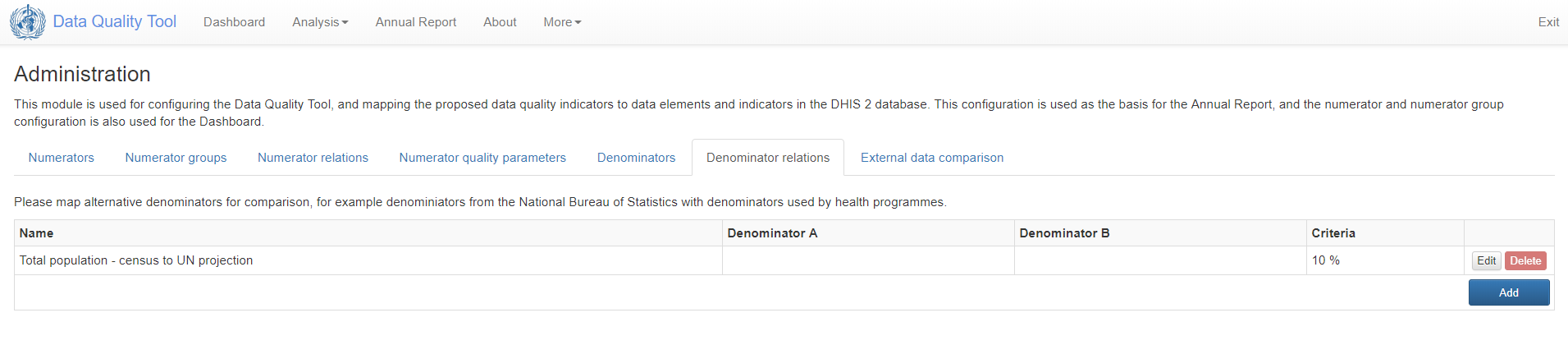The height and width of the screenshot is (345, 1568).
Task: Click the Total population - census row name
Action: (136, 260)
